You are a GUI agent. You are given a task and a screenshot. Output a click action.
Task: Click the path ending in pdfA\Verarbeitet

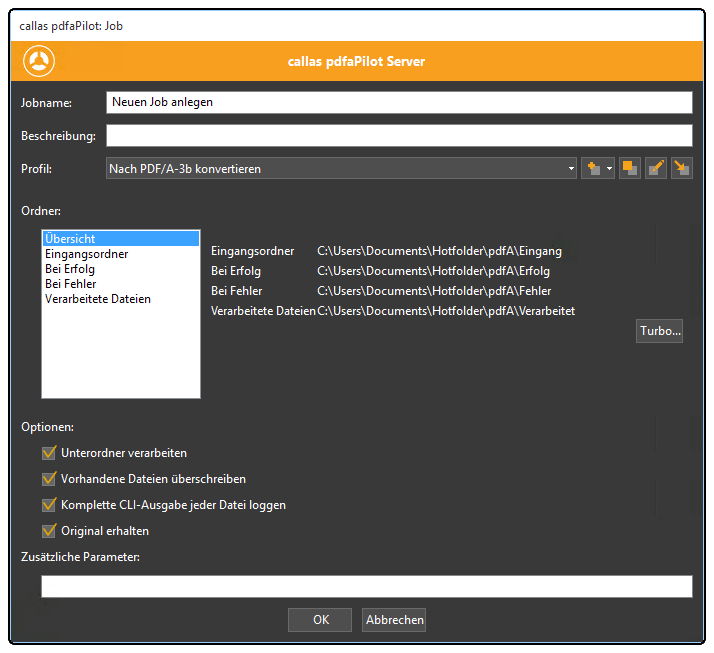tap(446, 311)
